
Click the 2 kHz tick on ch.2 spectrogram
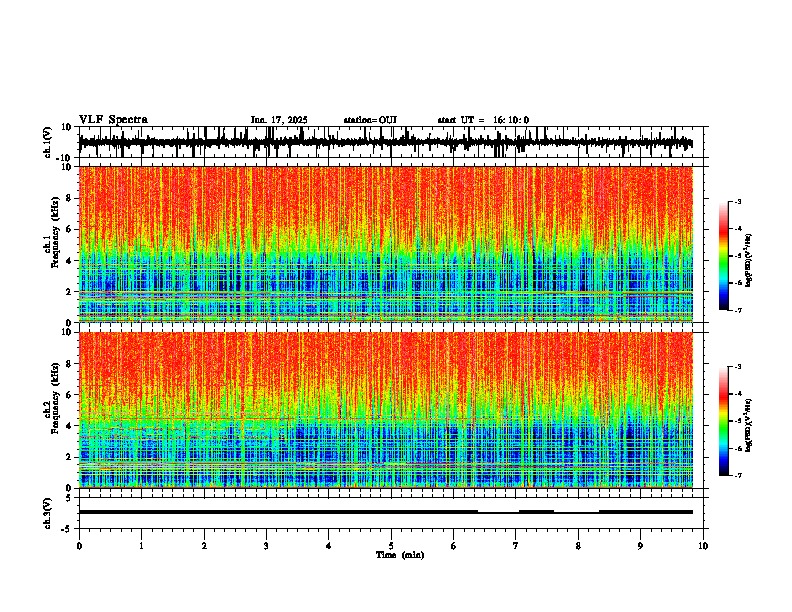click(69, 457)
